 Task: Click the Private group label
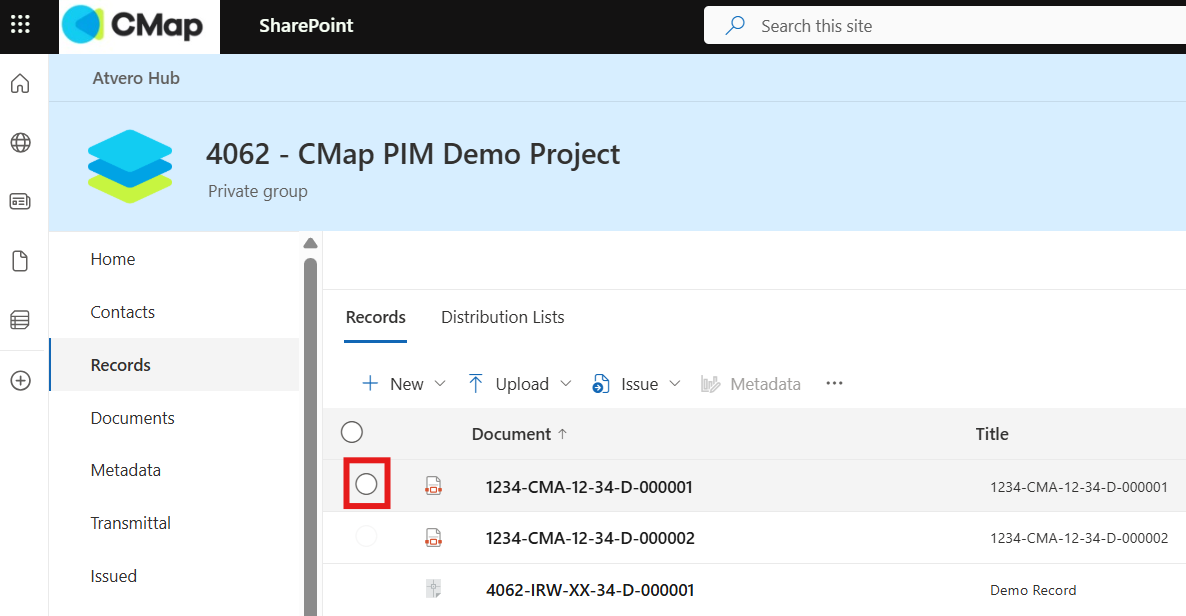(x=258, y=191)
